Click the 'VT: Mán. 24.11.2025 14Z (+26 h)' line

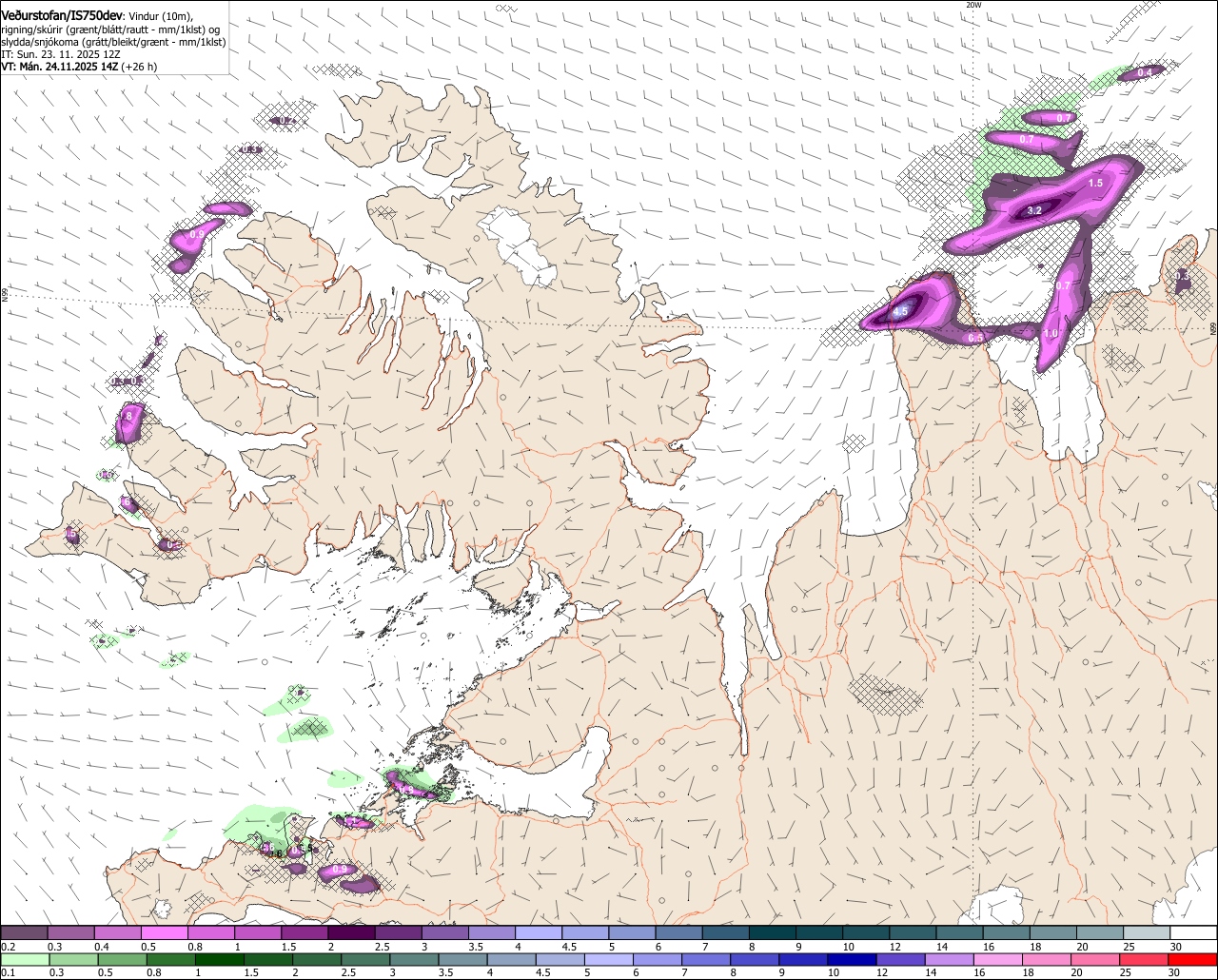[79, 67]
